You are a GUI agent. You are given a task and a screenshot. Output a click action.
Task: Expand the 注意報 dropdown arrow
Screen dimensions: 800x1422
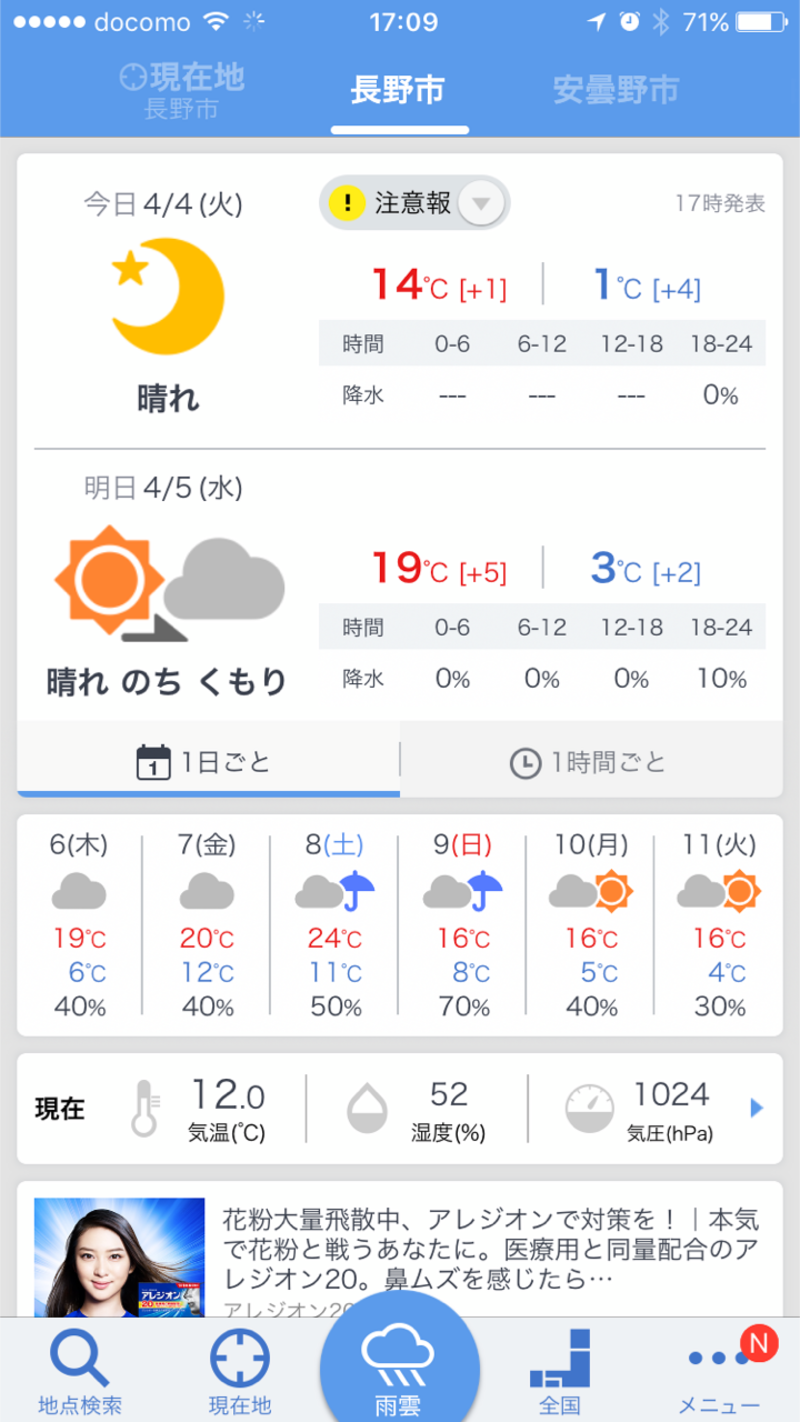481,203
